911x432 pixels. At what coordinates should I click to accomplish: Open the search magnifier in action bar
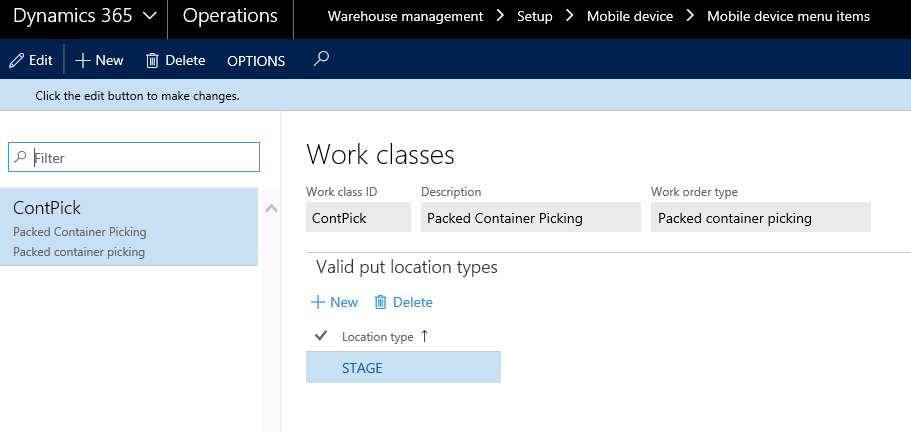tap(321, 59)
